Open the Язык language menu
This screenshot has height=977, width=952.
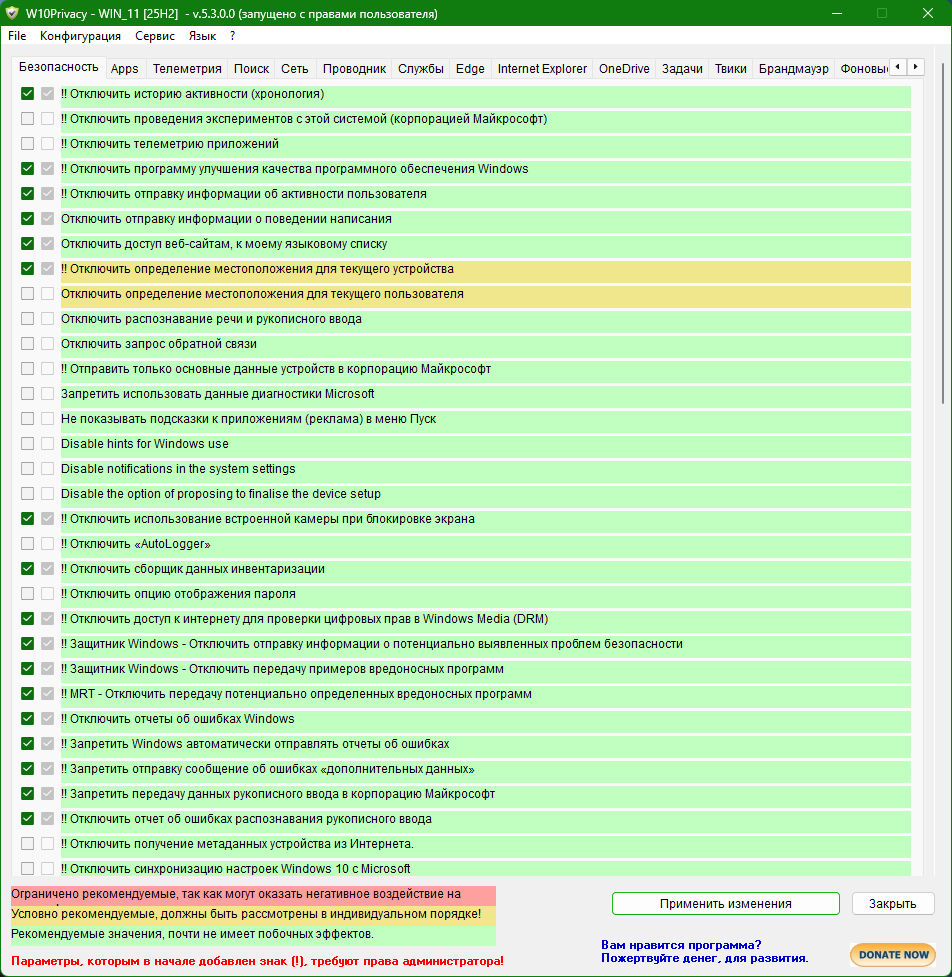(202, 36)
